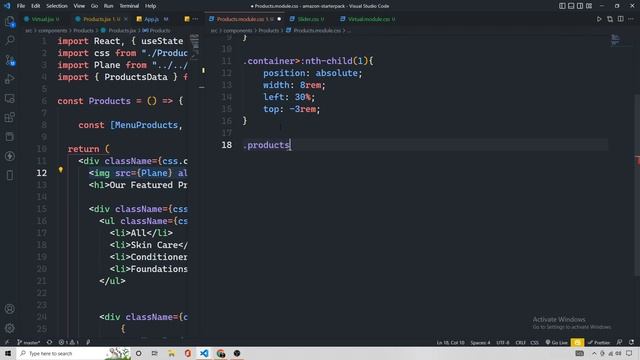This screenshot has width=640, height=360.
Task: Open More Actions for the right editor group
Action: coord(631,19)
